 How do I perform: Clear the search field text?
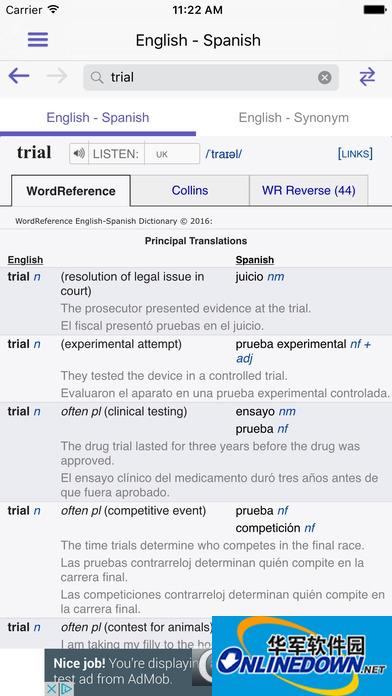325,78
